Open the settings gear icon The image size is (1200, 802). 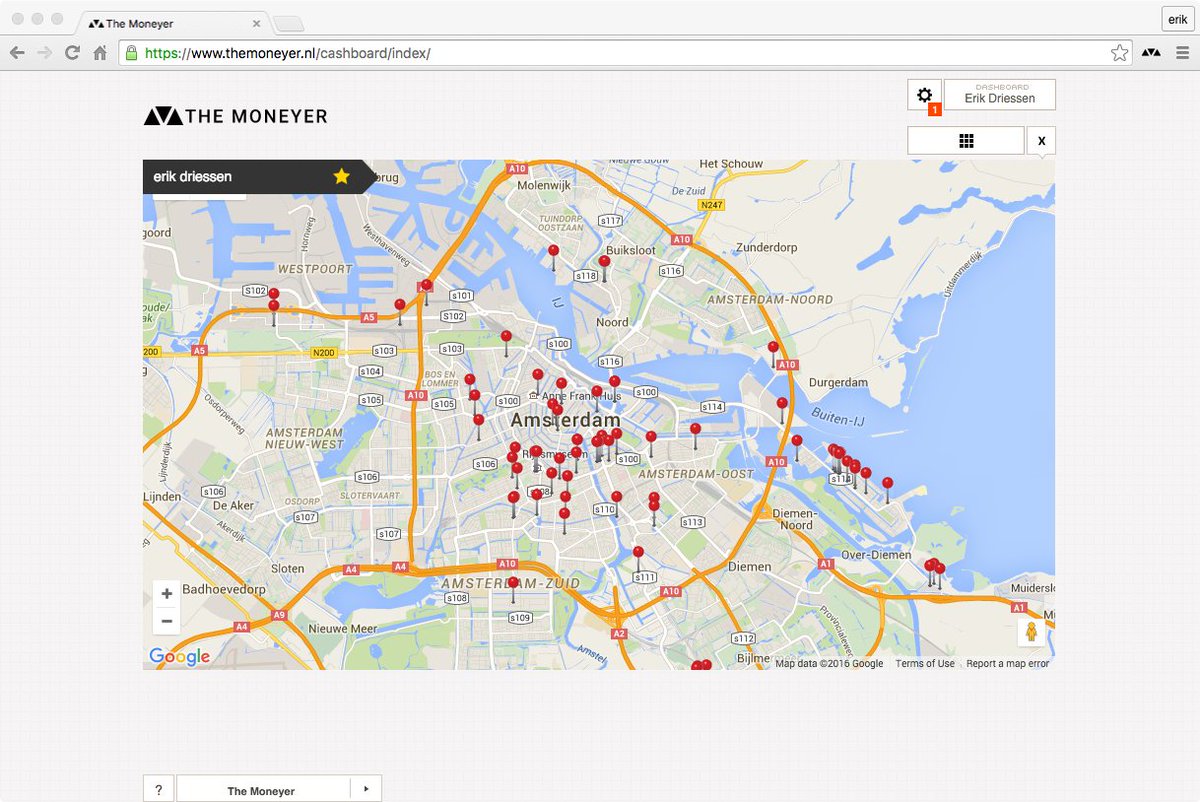[924, 94]
